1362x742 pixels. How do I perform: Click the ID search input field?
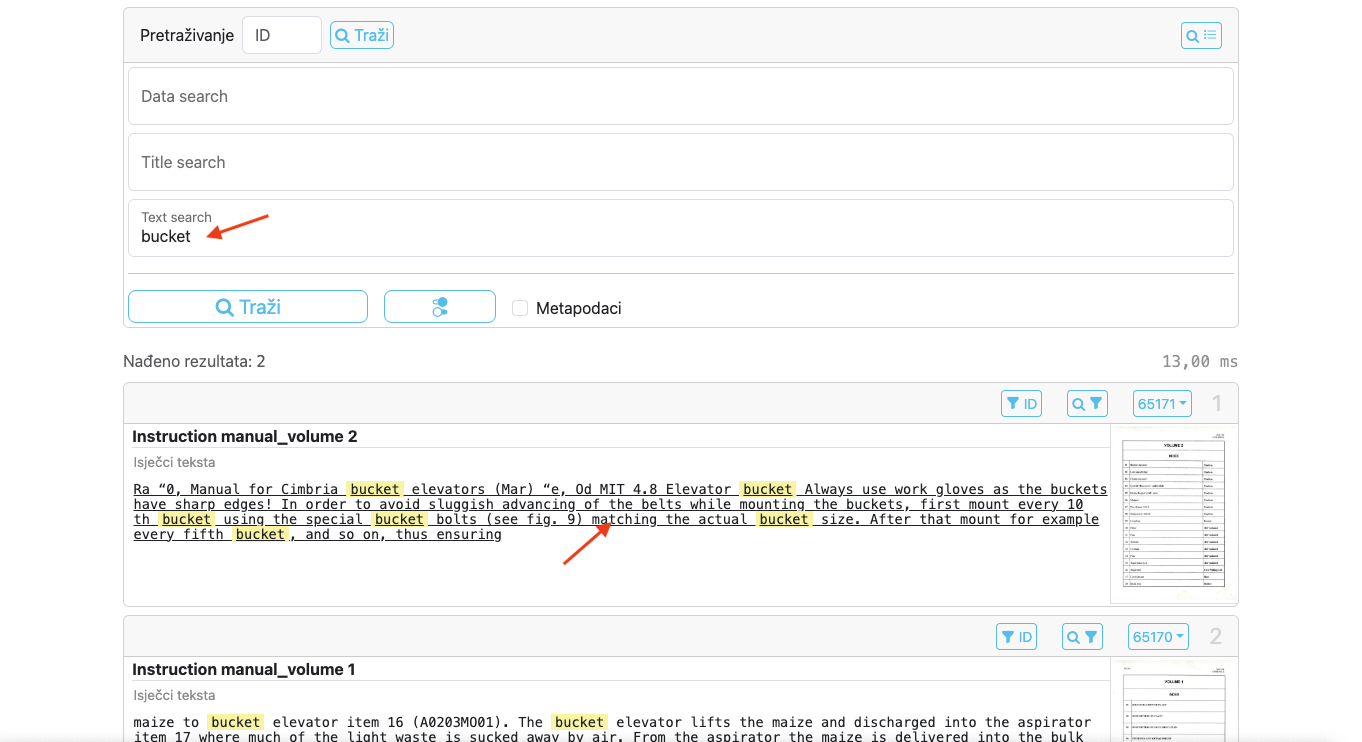point(282,35)
